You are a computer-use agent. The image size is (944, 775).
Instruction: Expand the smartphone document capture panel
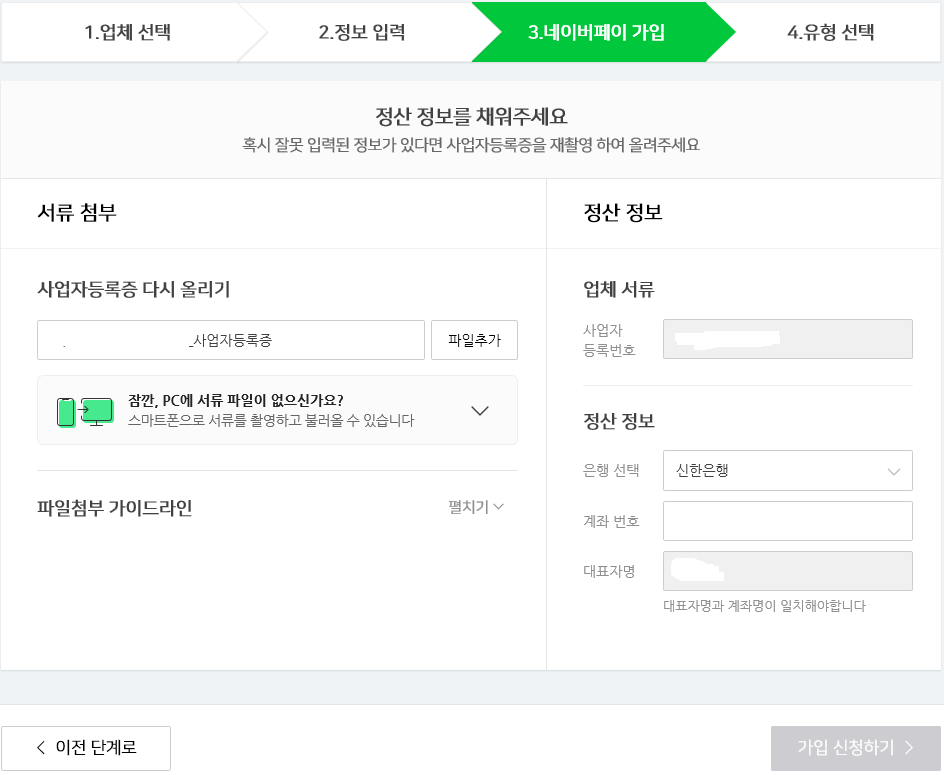[480, 411]
